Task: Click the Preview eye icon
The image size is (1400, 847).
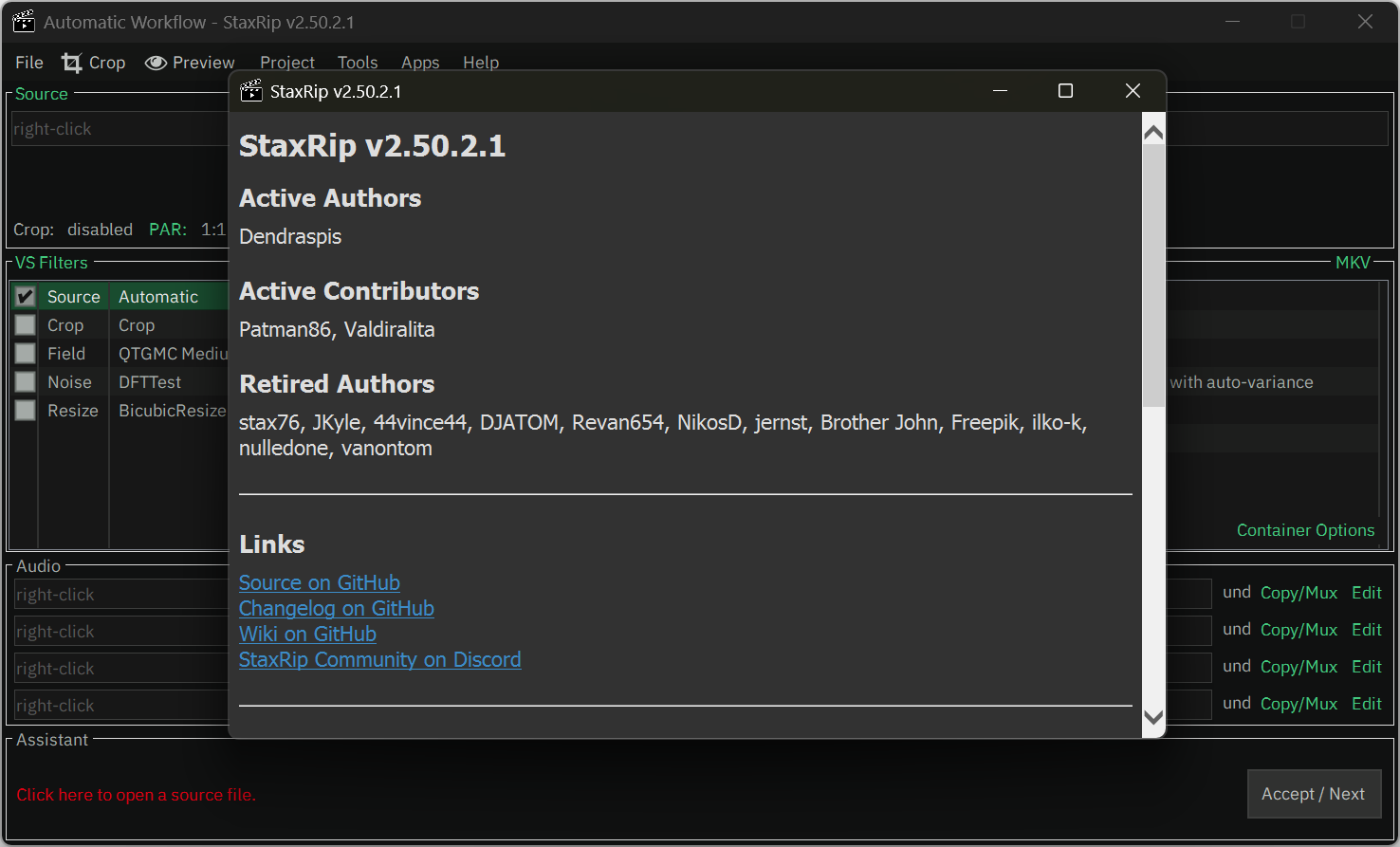Action: point(156,63)
